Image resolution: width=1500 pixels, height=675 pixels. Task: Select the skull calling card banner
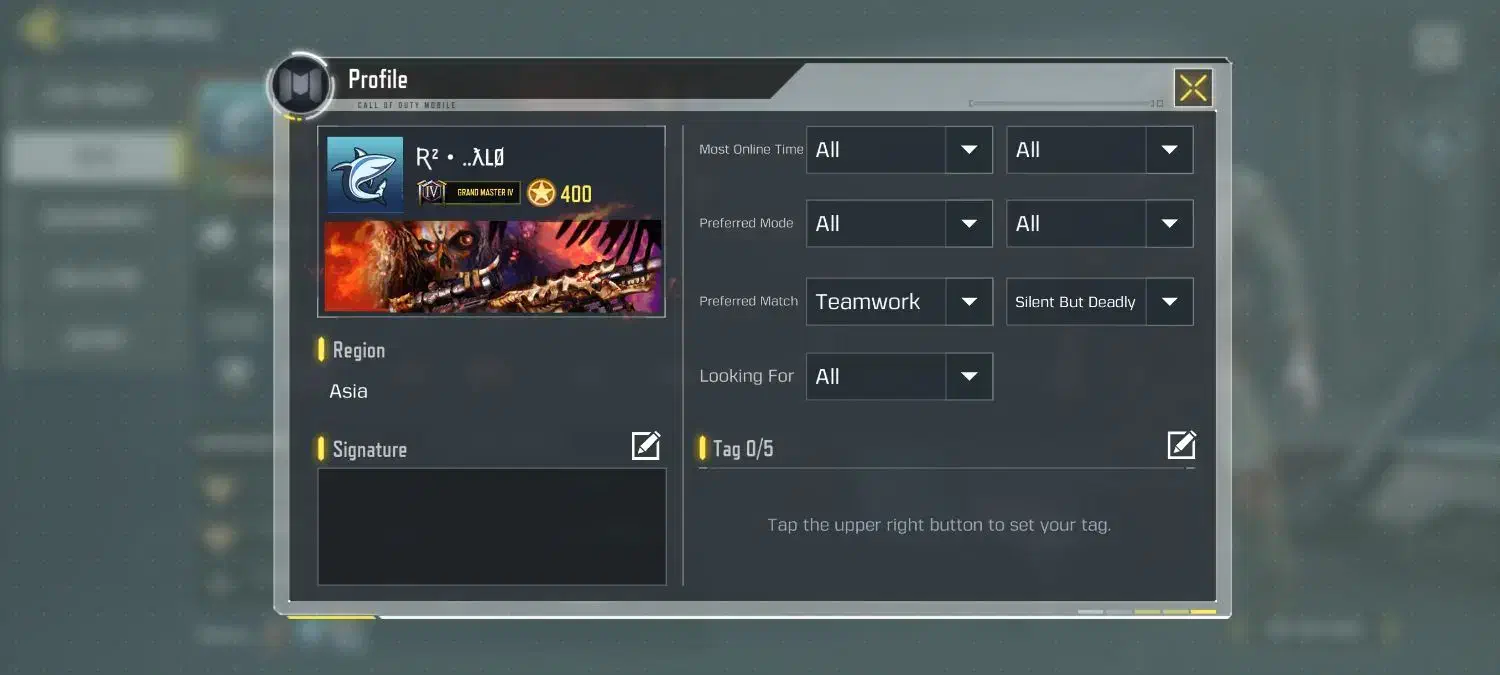(x=492, y=267)
